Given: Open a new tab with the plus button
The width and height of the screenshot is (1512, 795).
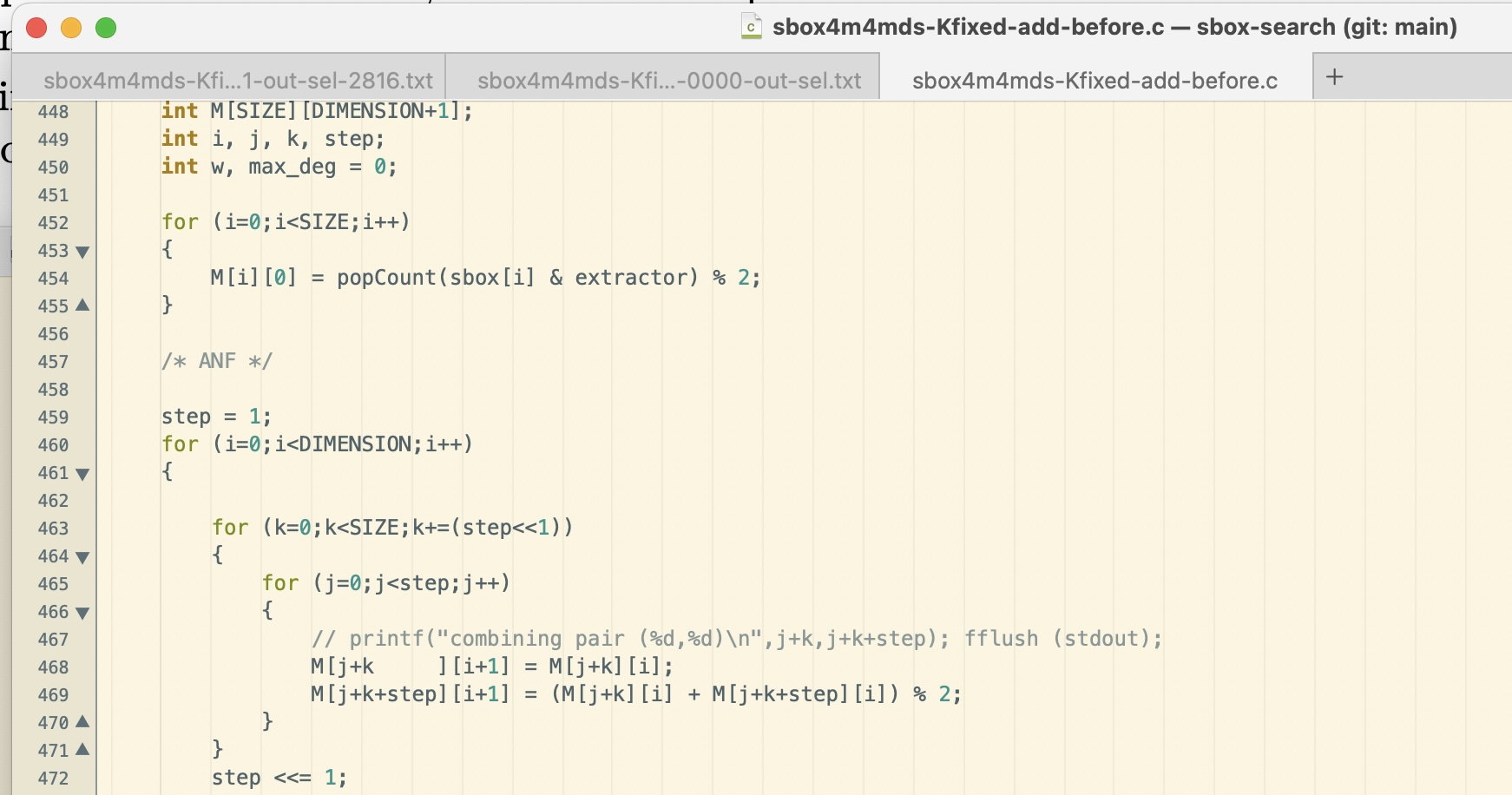Looking at the screenshot, I should pos(1335,77).
